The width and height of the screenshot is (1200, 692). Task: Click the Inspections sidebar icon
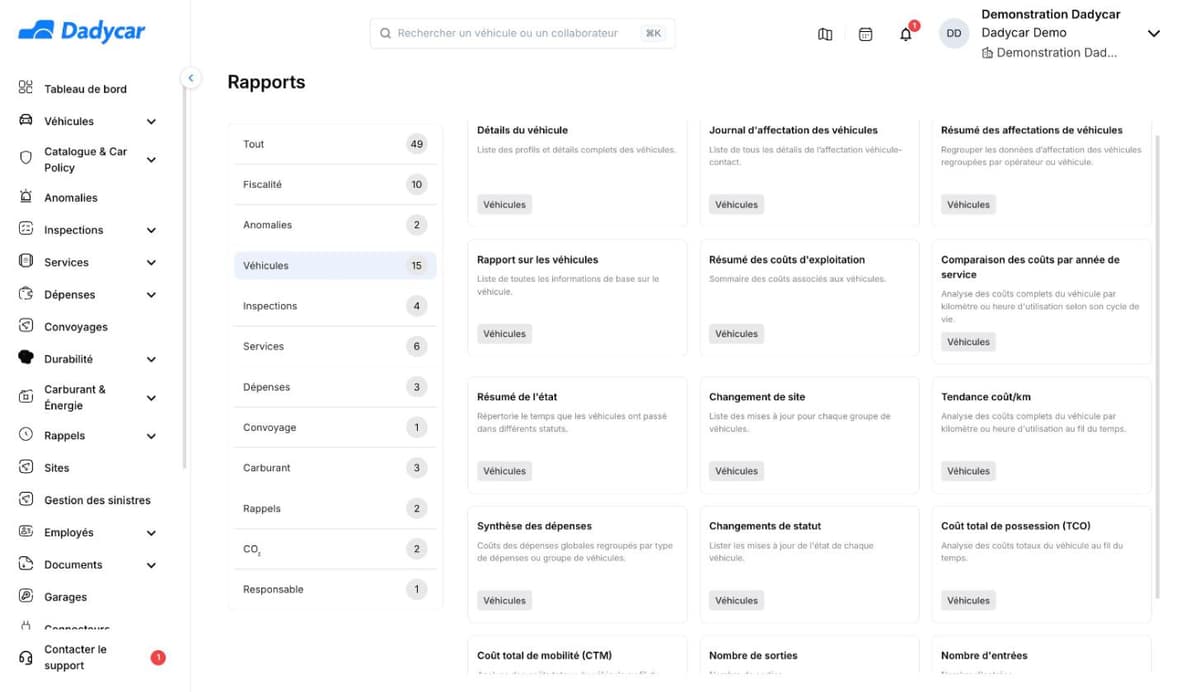(x=26, y=229)
